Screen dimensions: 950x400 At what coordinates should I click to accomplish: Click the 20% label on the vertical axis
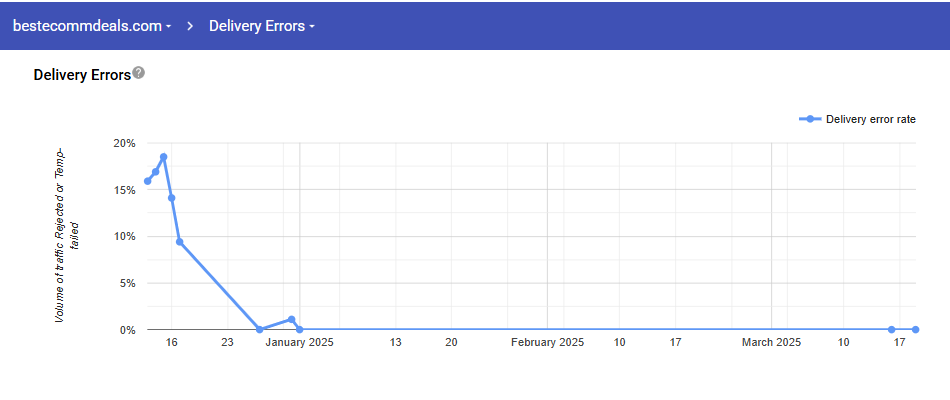coord(125,143)
